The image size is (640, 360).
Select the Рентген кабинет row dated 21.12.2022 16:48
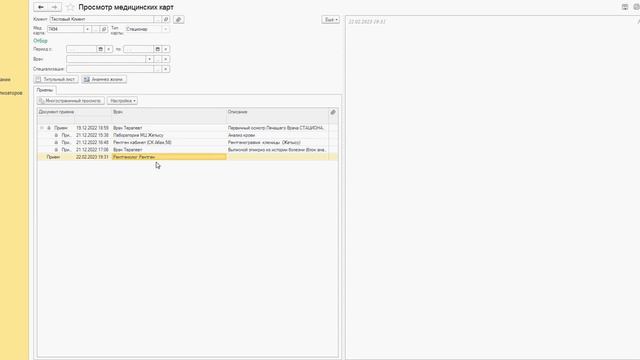coord(187,142)
